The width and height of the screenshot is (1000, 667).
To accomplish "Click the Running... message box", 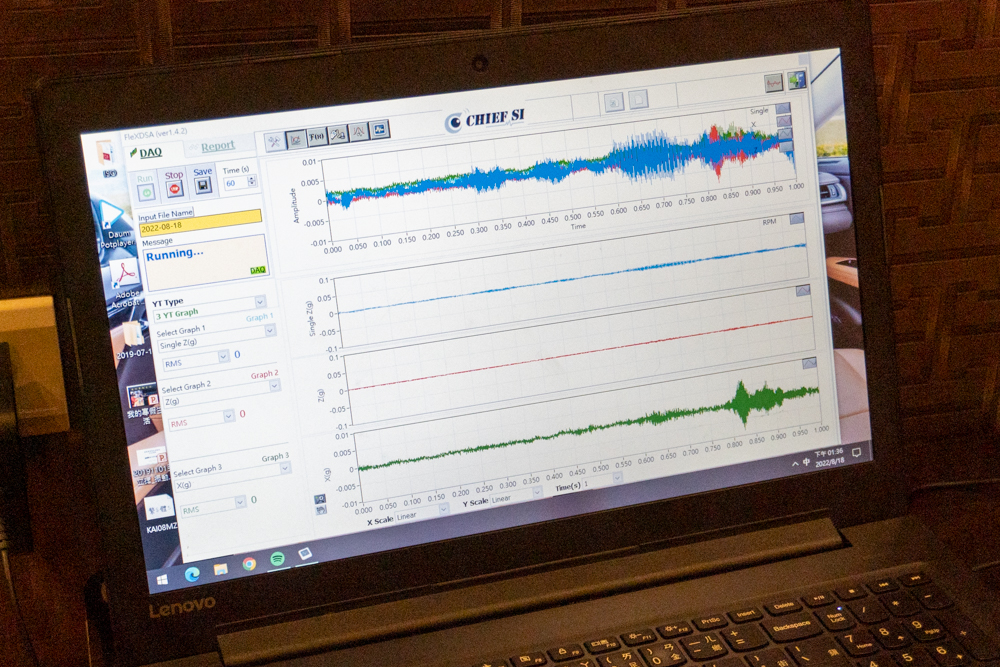I will tap(206, 261).
